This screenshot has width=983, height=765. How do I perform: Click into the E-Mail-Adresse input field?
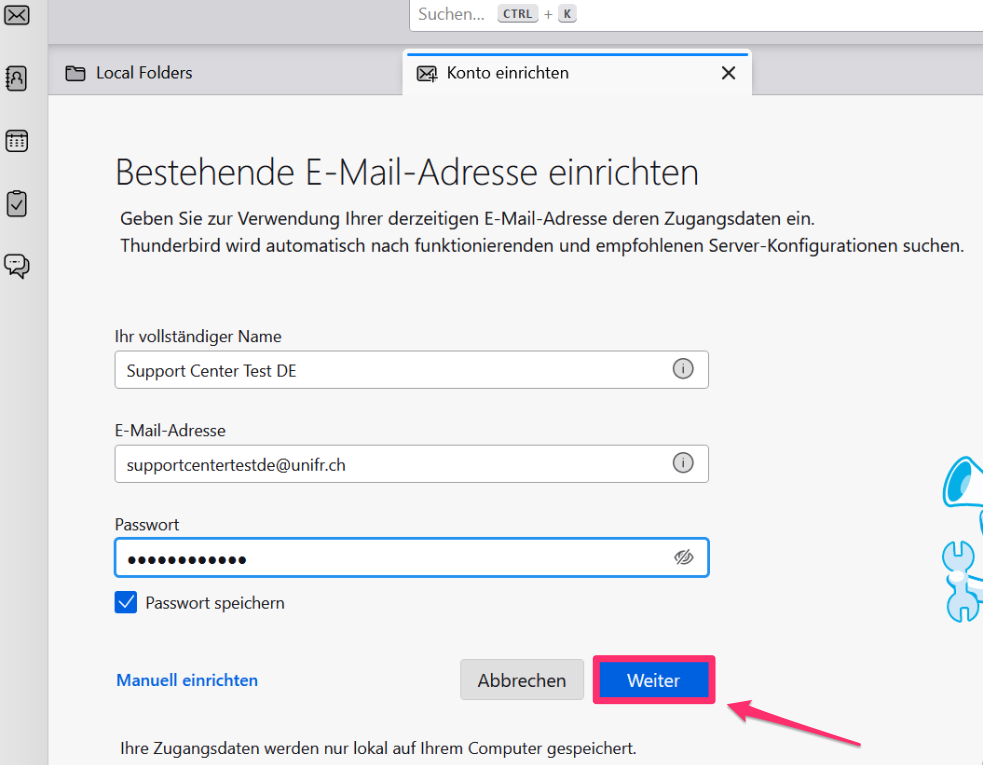[x=390, y=464]
